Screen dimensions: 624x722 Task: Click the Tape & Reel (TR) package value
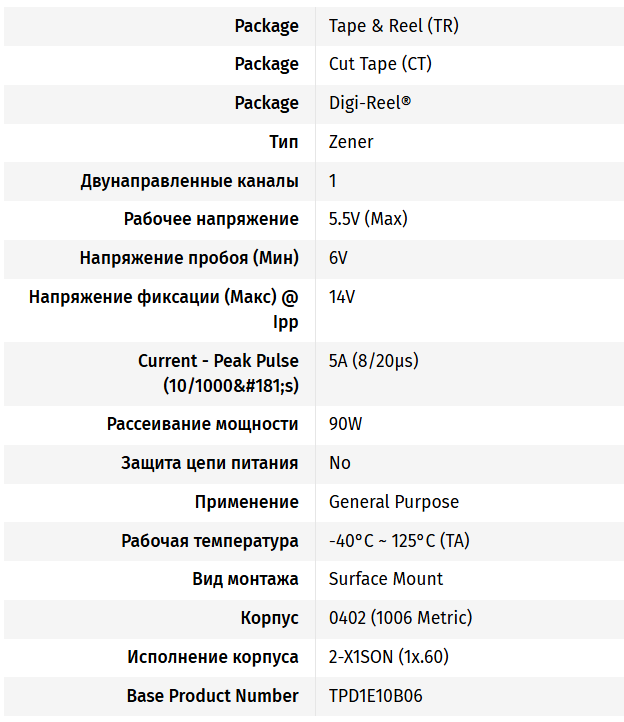pyautogui.click(x=393, y=26)
